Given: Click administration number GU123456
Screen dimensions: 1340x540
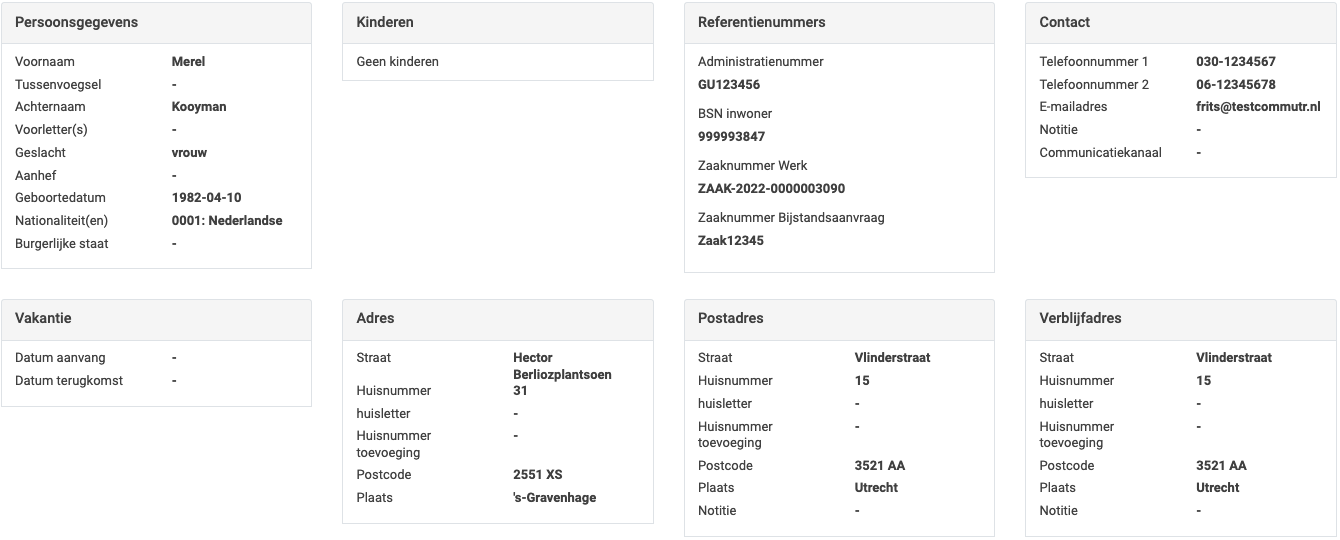Looking at the screenshot, I should (728, 85).
